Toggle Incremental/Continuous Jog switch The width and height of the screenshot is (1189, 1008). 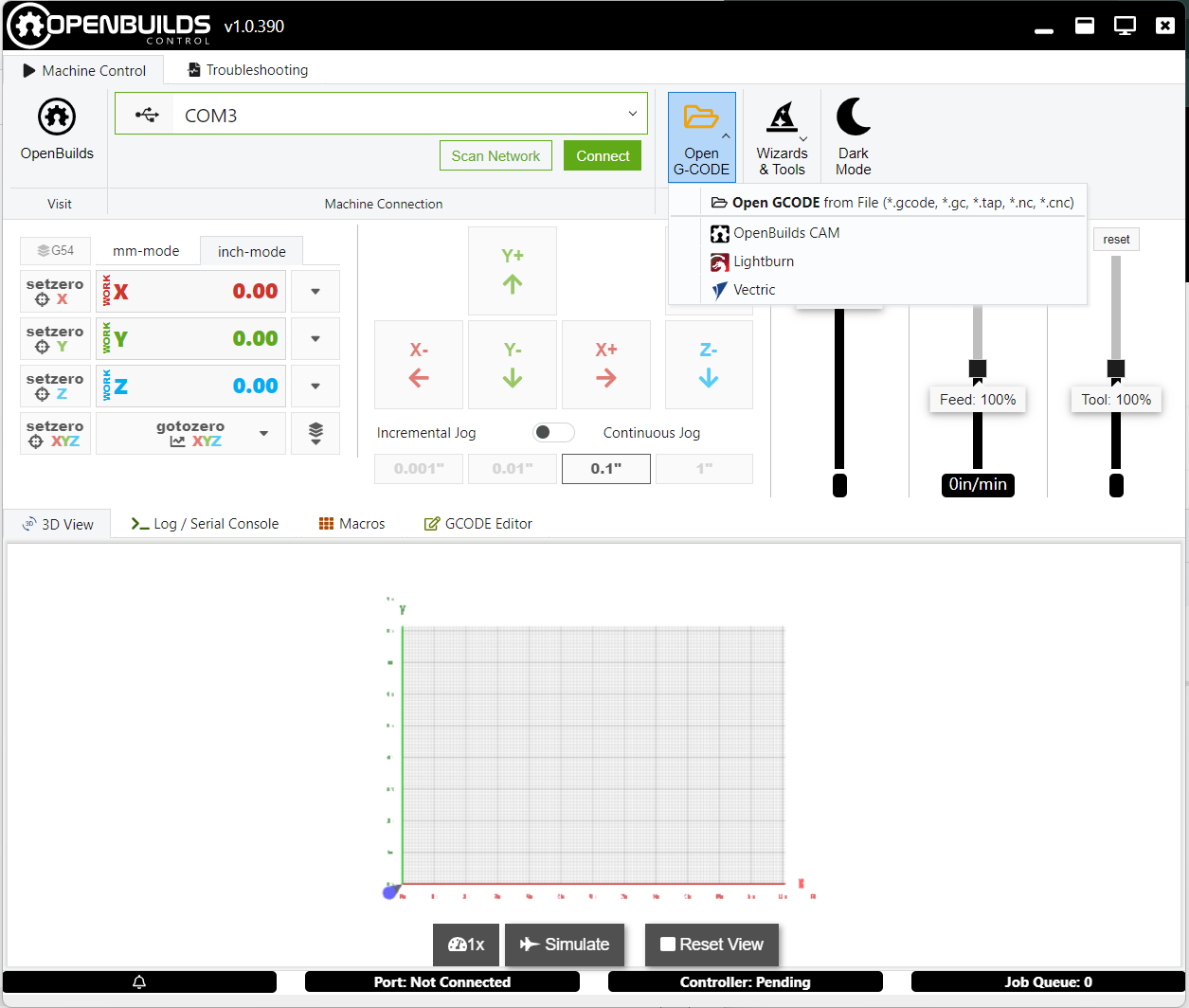(x=553, y=432)
